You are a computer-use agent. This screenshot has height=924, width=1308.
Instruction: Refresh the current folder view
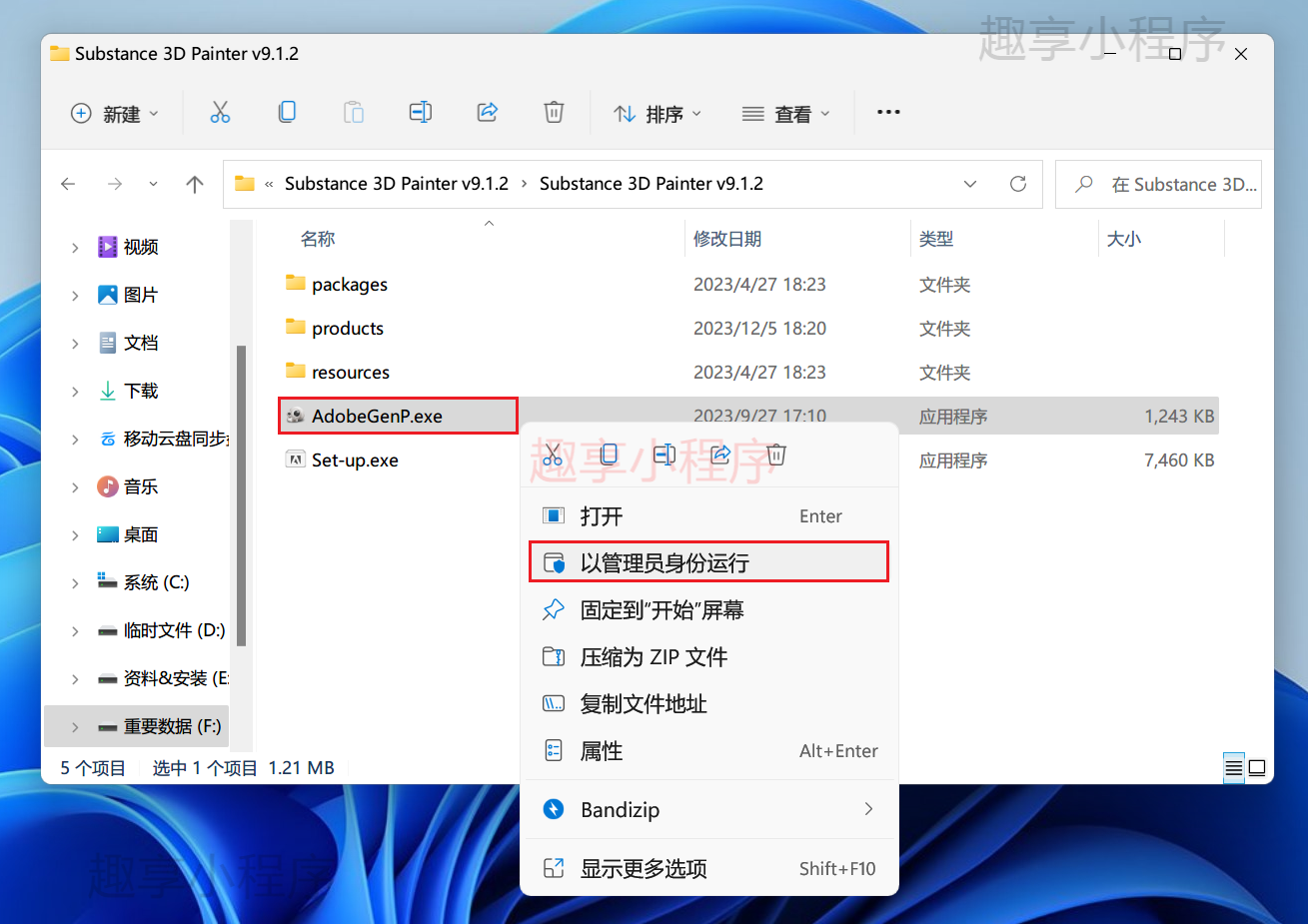(1018, 184)
